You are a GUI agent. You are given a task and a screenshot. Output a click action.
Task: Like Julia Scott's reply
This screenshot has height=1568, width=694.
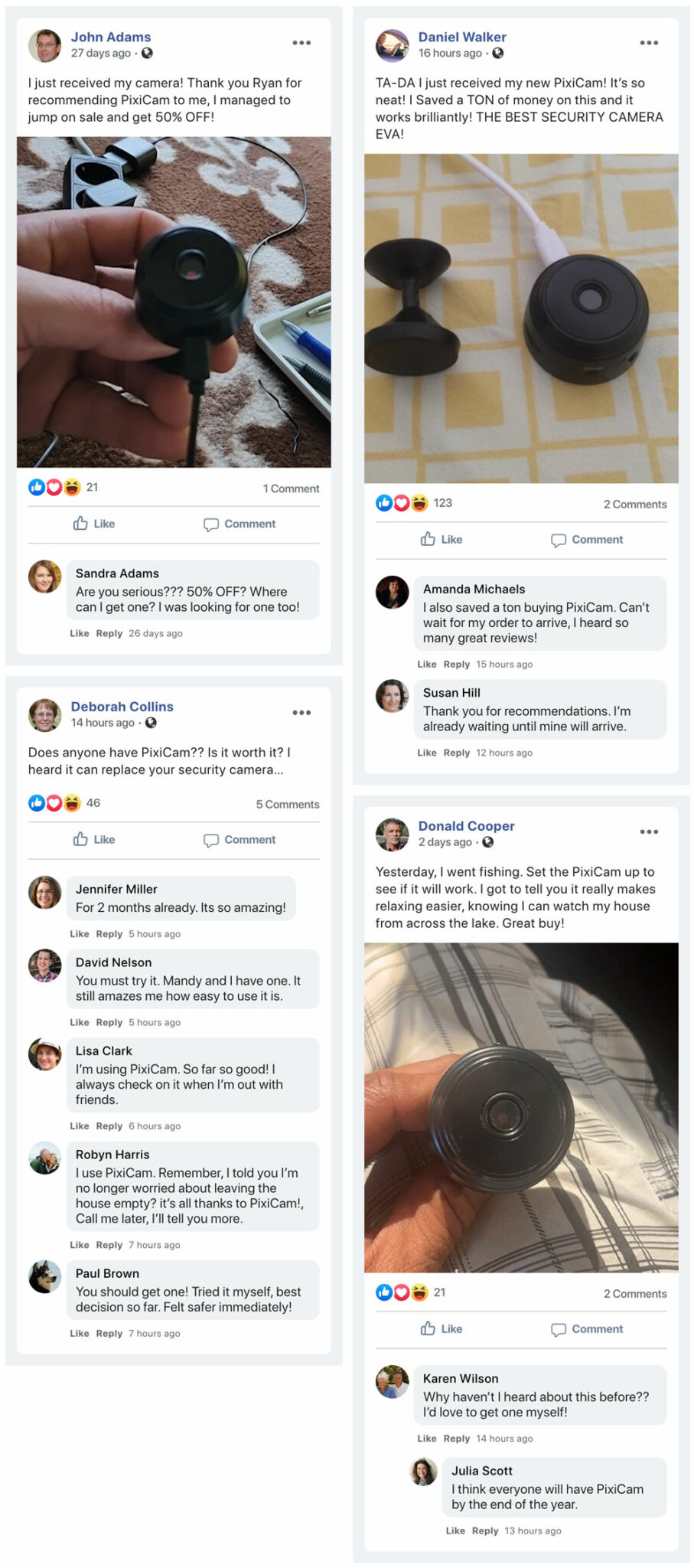[455, 1530]
